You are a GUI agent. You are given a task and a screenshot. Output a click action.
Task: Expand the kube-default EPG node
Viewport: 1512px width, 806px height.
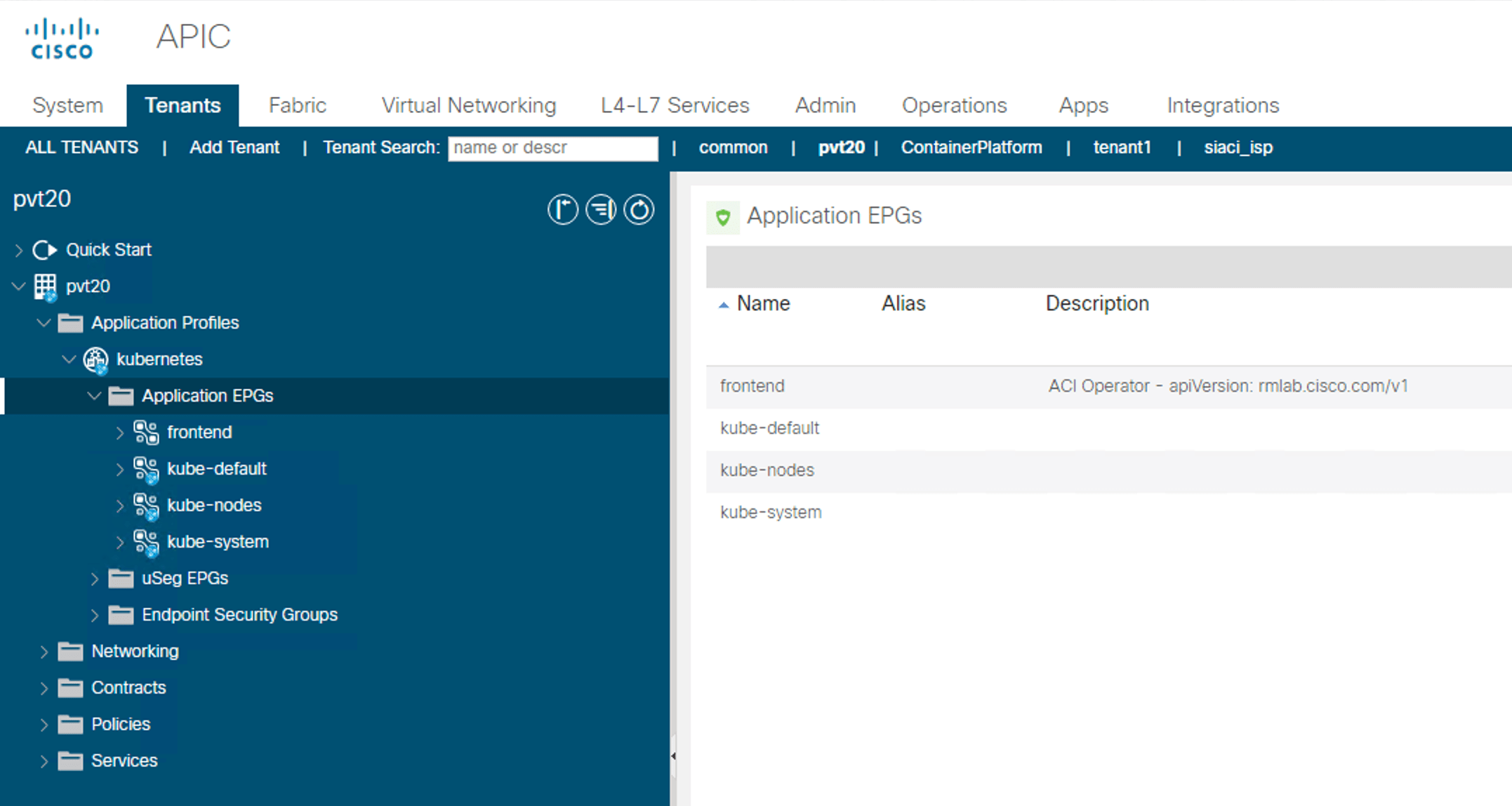pyautogui.click(x=119, y=469)
